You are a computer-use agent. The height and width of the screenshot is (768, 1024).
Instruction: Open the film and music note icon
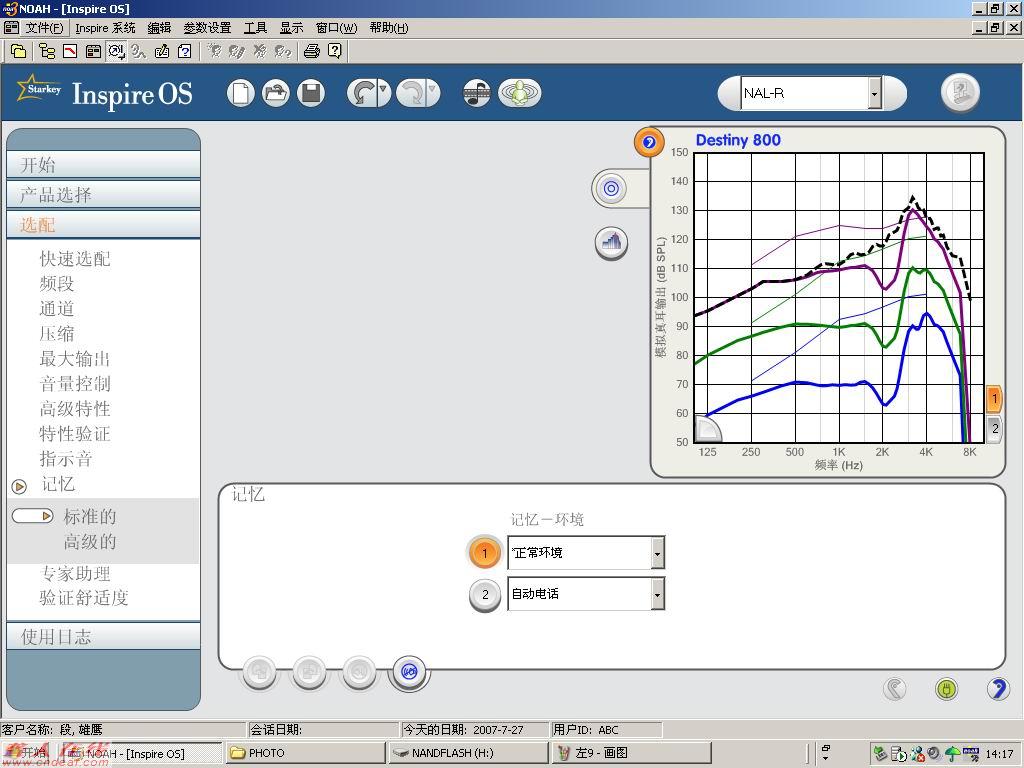477,93
